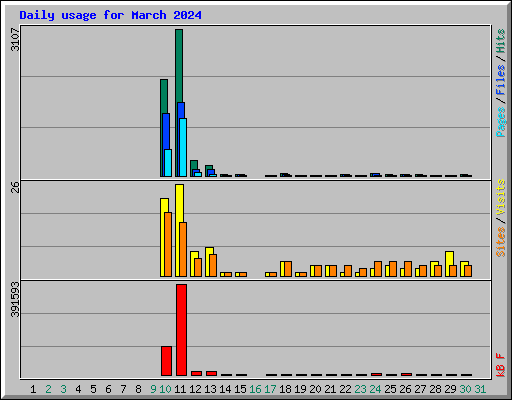This screenshot has width=512, height=400.
Task: Click the cyan pages bar for day 10
Action: pos(168,163)
